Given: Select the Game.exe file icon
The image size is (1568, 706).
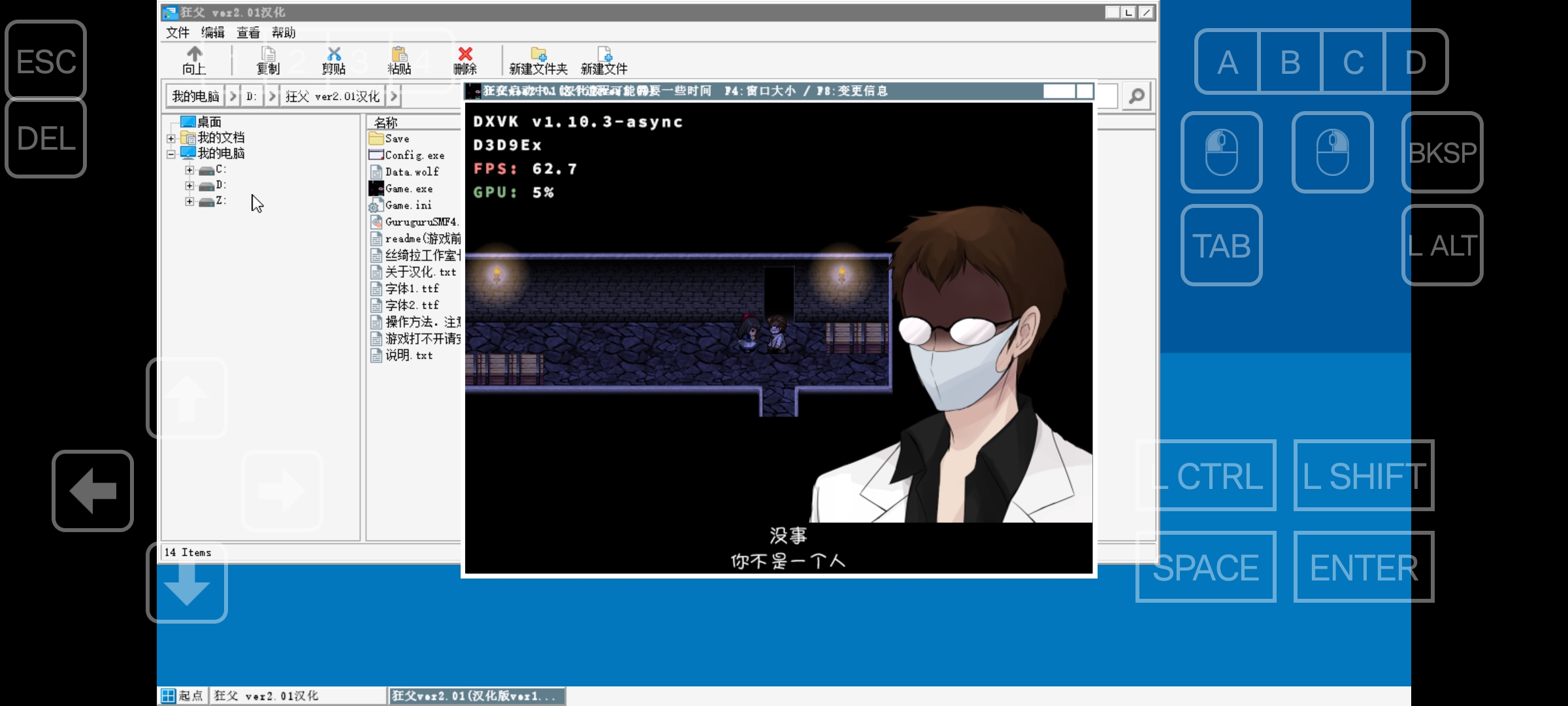Looking at the screenshot, I should (376, 188).
